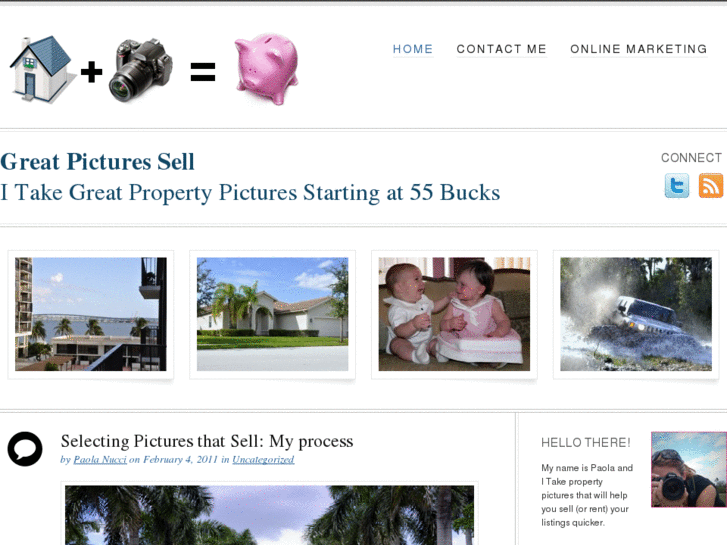Image resolution: width=727 pixels, height=545 pixels.
Task: Click the house icon in the logo
Action: (x=43, y=69)
